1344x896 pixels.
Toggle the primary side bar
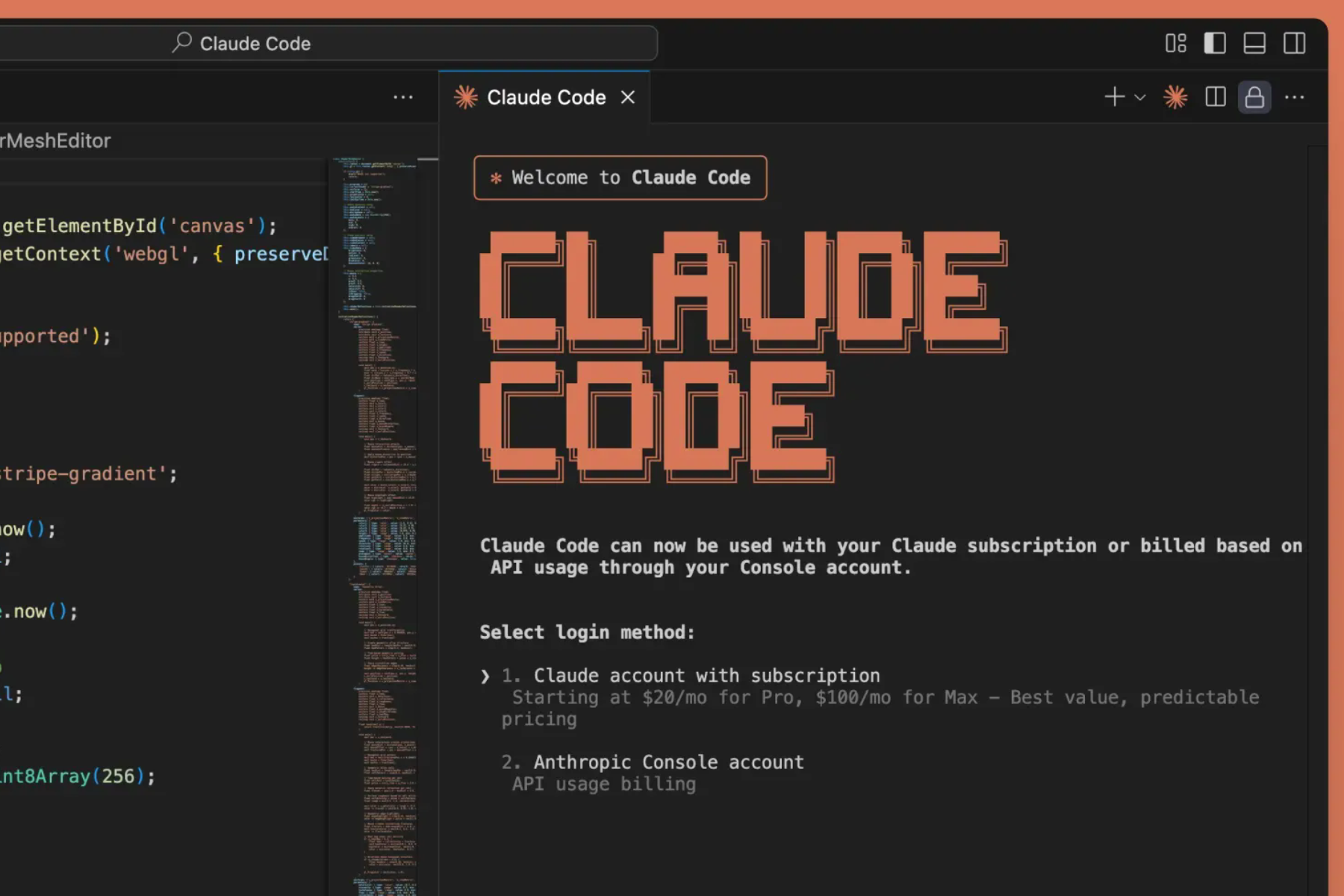pos(1215,43)
